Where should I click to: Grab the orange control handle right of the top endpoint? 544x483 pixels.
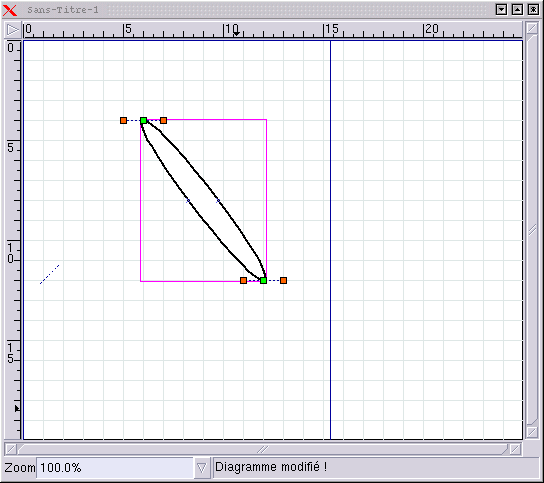pos(164,120)
